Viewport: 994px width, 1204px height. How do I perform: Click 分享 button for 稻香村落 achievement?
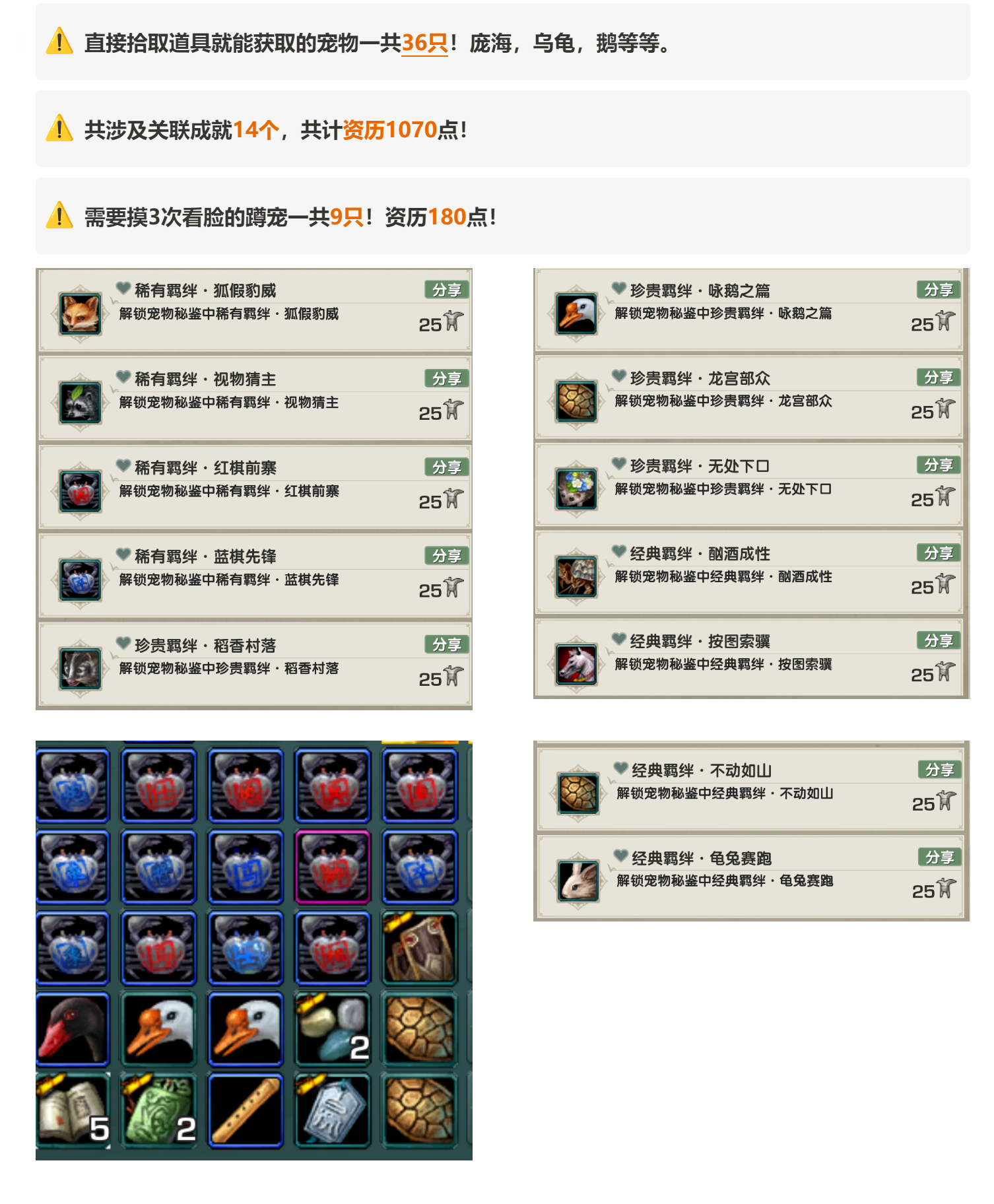(447, 644)
